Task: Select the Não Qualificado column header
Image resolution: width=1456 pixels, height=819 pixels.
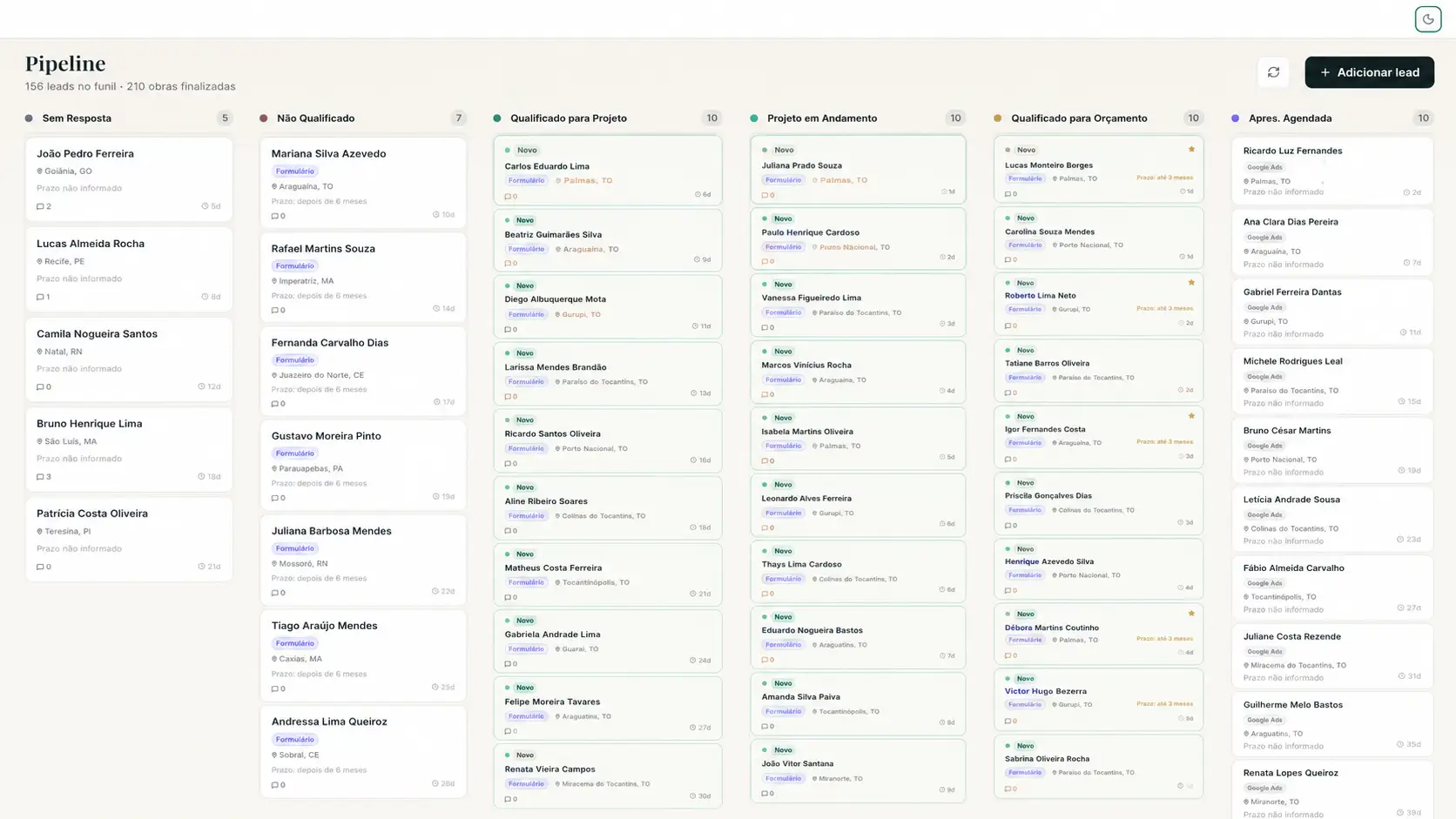Action: coord(315,118)
